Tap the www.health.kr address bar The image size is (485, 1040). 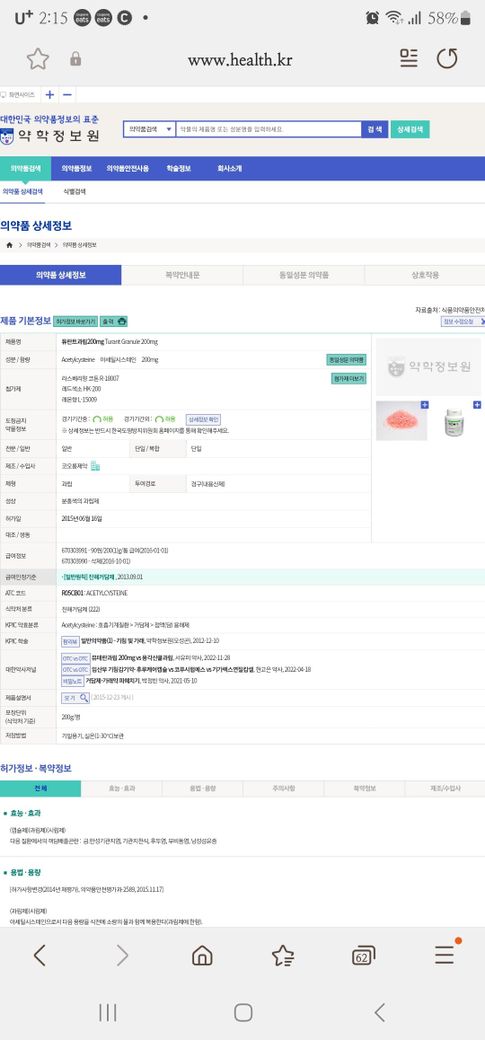[240, 60]
